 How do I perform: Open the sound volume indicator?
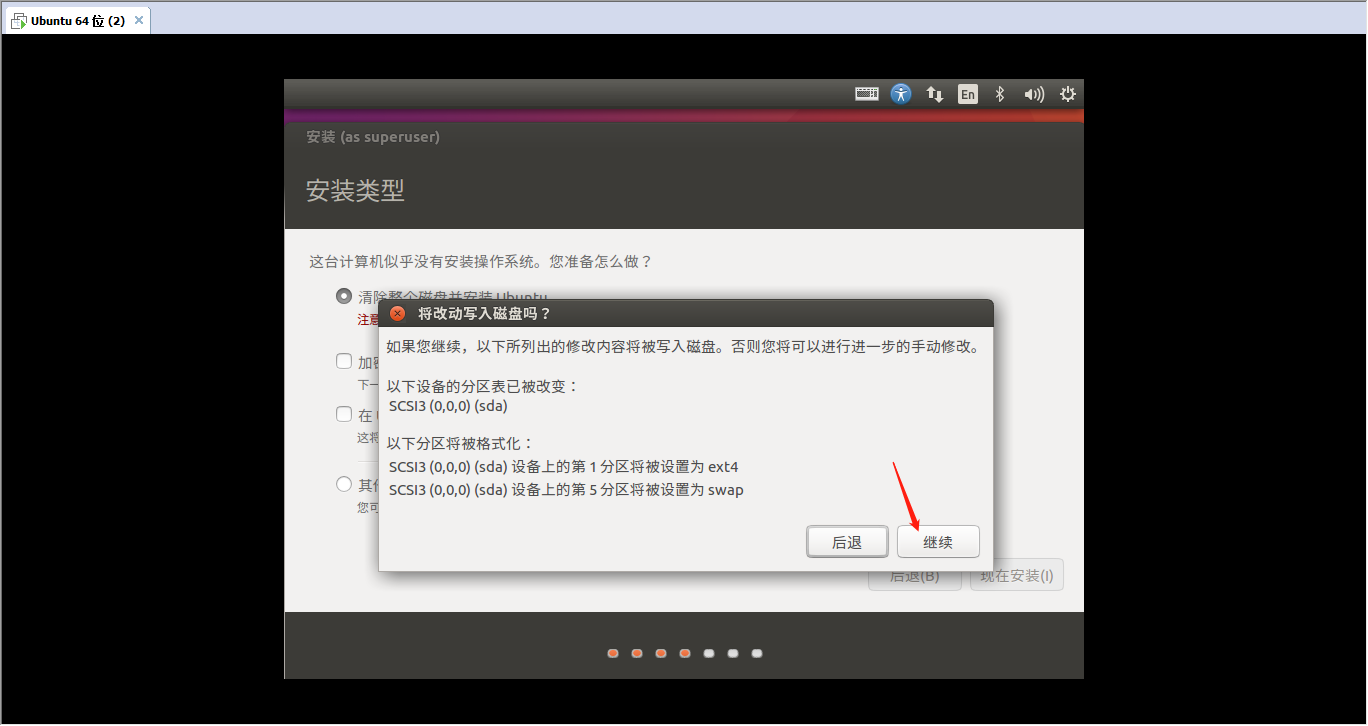1034,94
